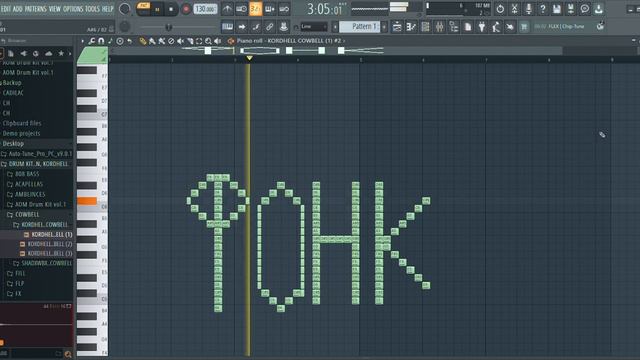Adjust the master volume knob
640x360 pixels.
pos(124,9)
